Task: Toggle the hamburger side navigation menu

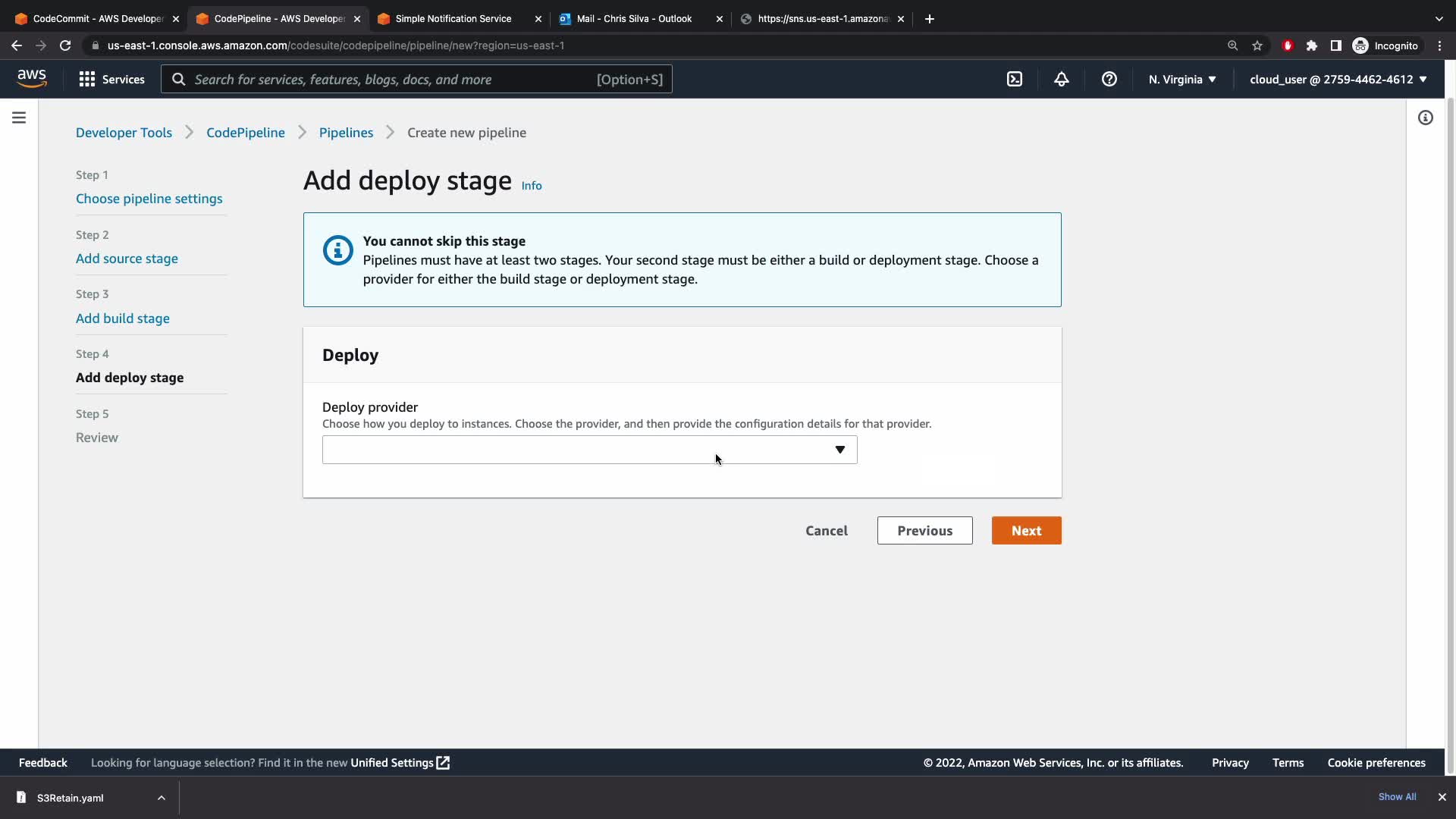Action: (x=19, y=118)
